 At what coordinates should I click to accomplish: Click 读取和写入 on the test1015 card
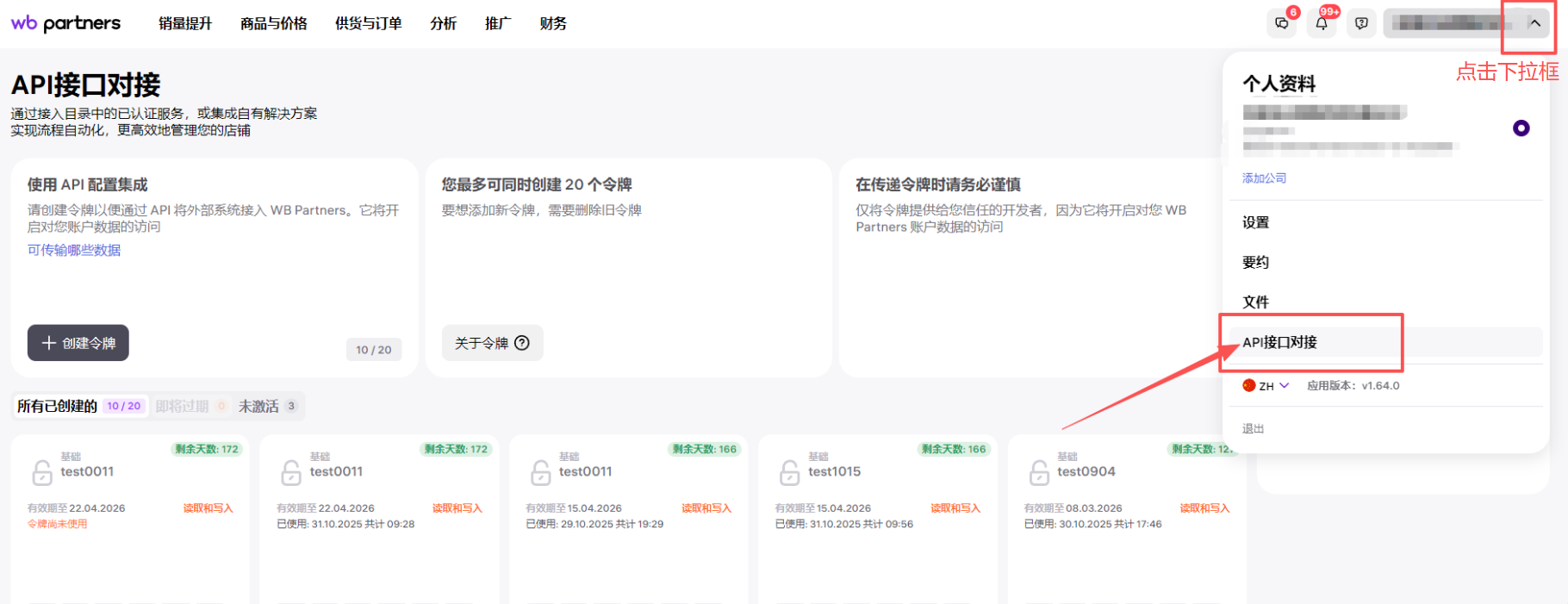[x=955, y=508]
